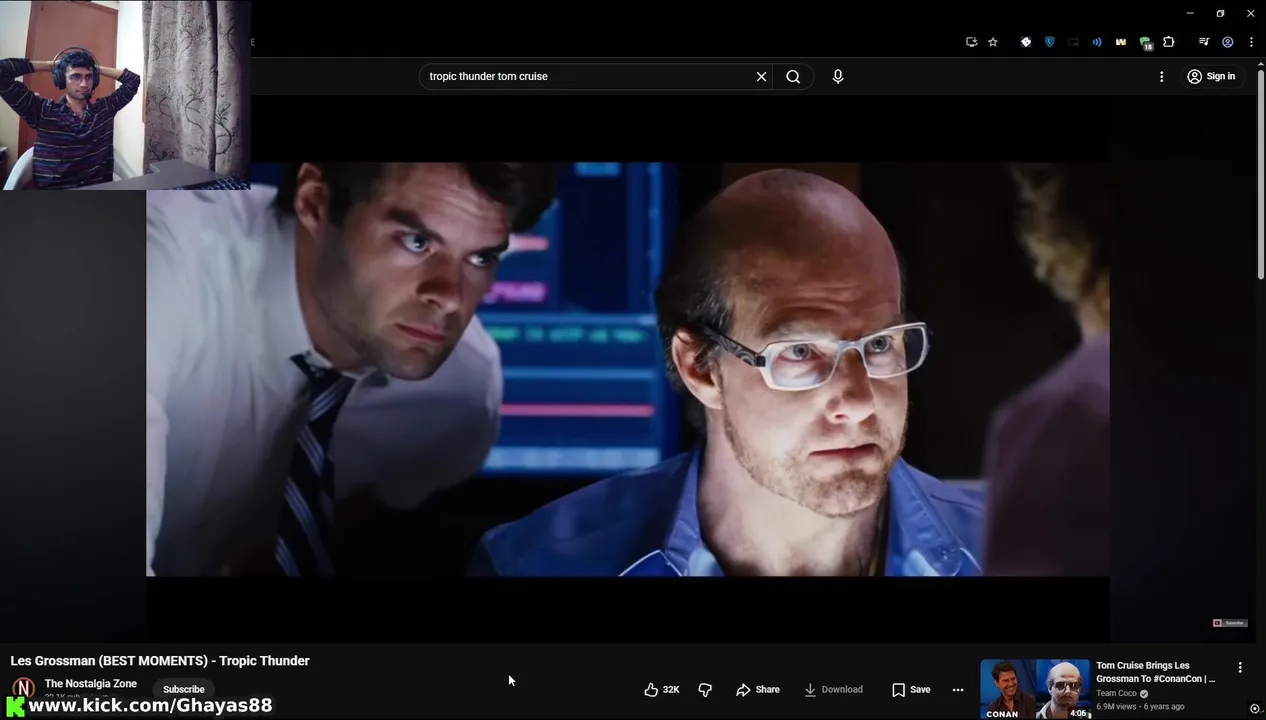The image size is (1266, 720).
Task: Click the video player to pause playback
Action: (x=628, y=369)
